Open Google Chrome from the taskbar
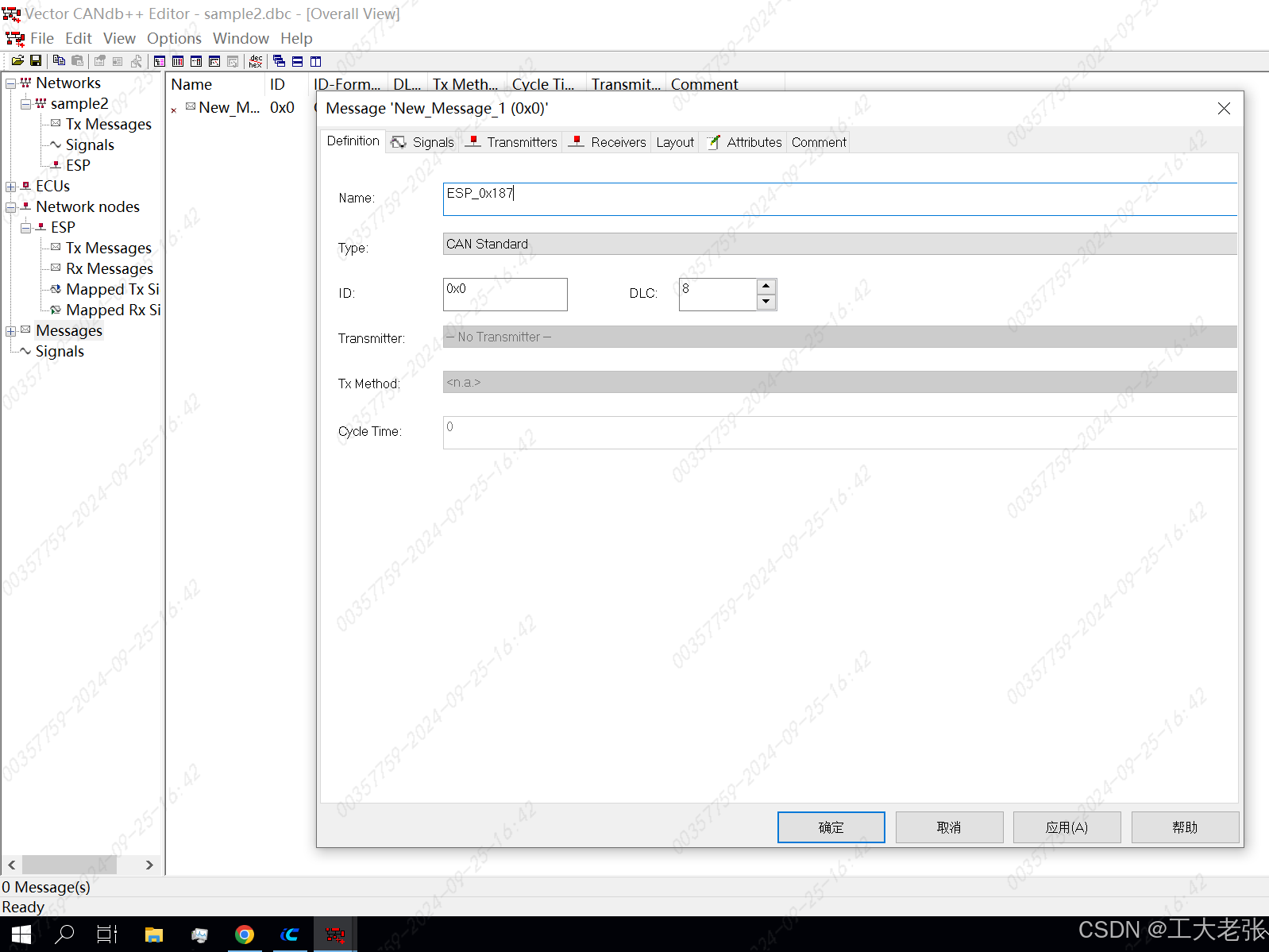Screen dimensions: 1269x952 tap(245, 935)
